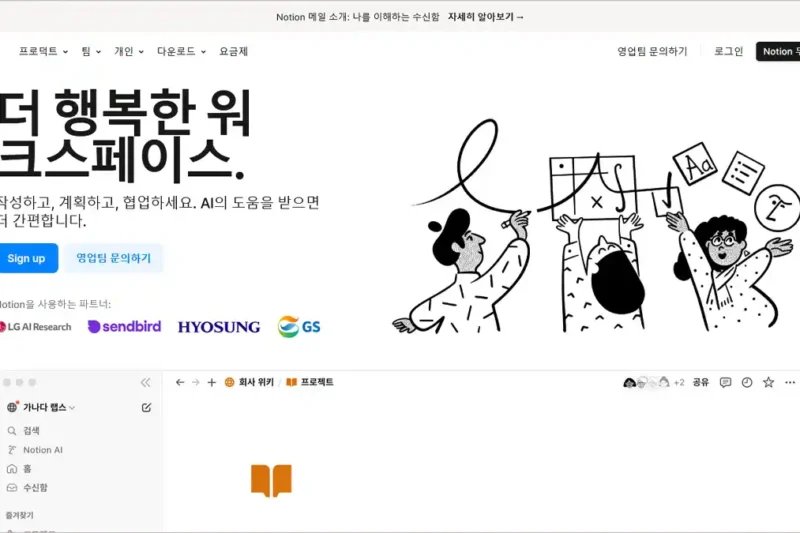Open 프로젝트 breadcrumb page

click(310, 382)
